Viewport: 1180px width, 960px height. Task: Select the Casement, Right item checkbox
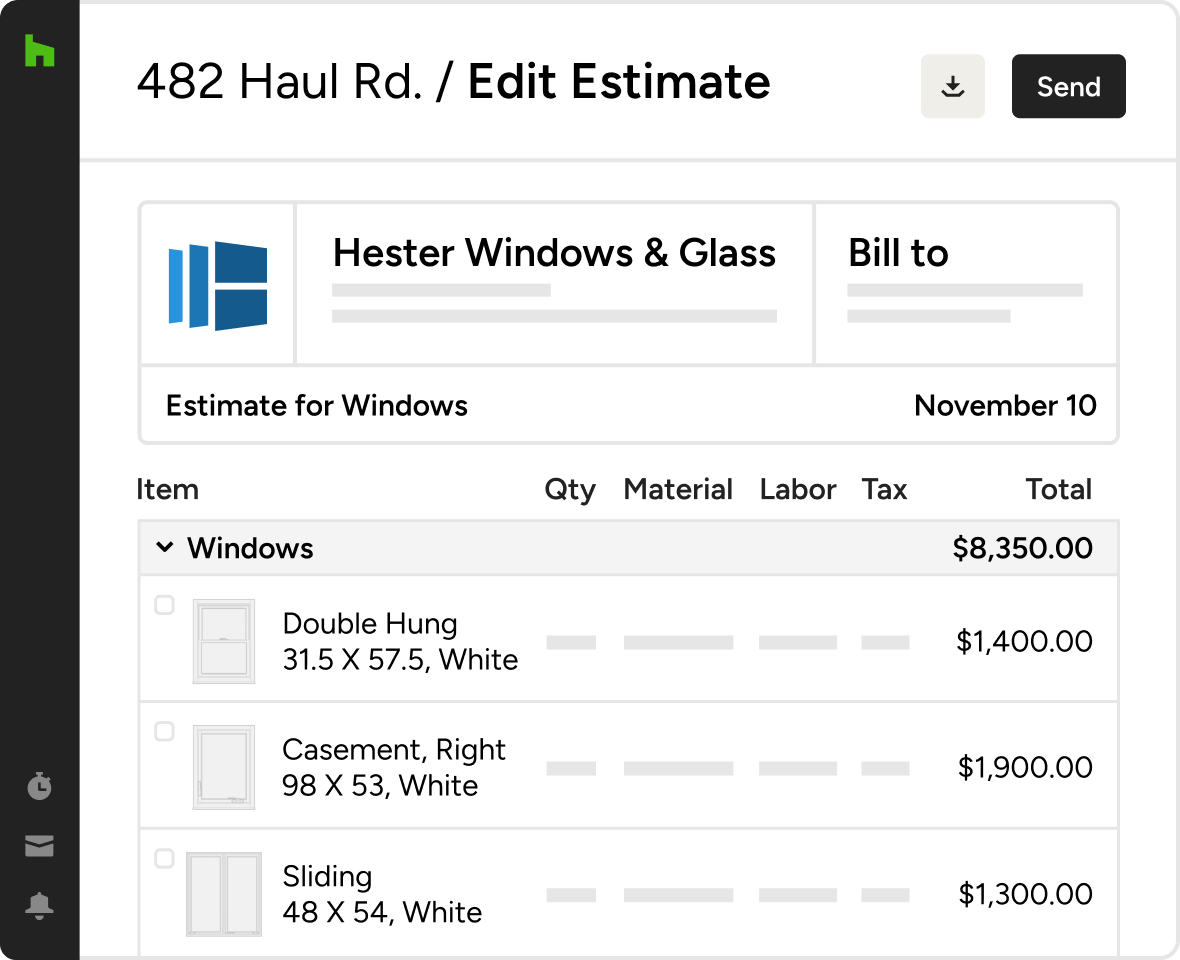pos(164,732)
